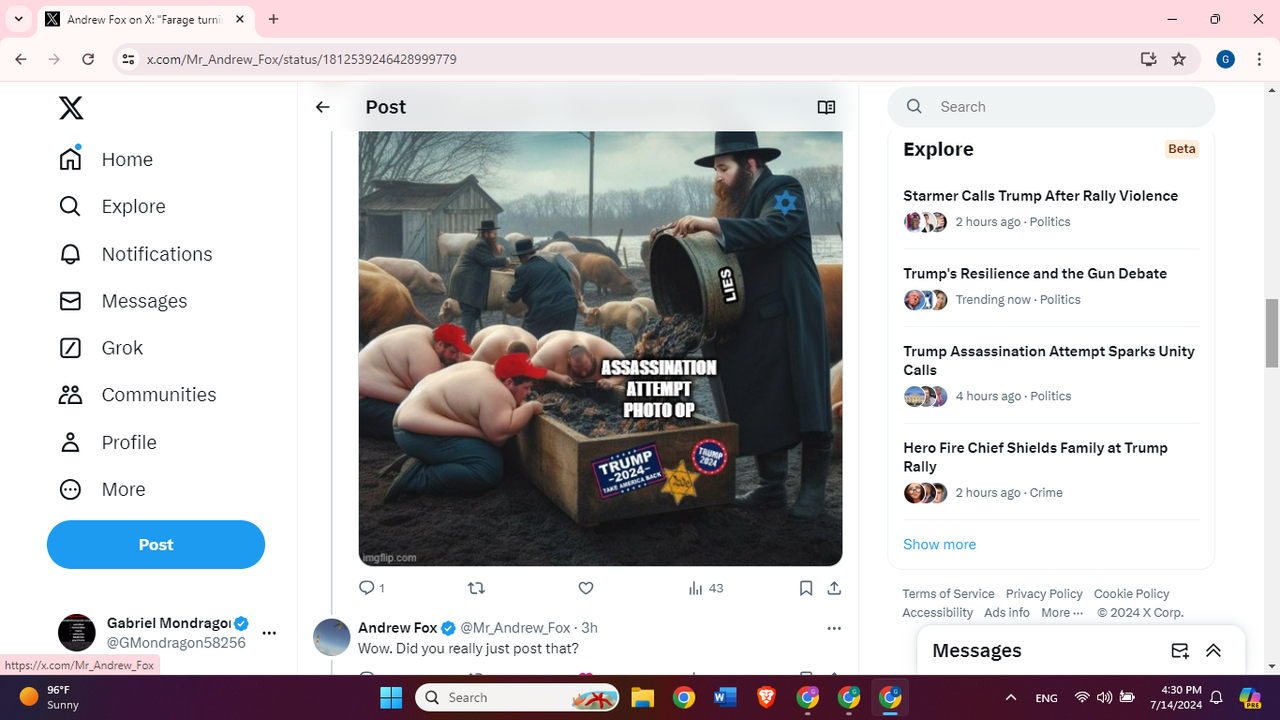Click the reply icon under the post
This screenshot has width=1280, height=720.
[x=366, y=588]
